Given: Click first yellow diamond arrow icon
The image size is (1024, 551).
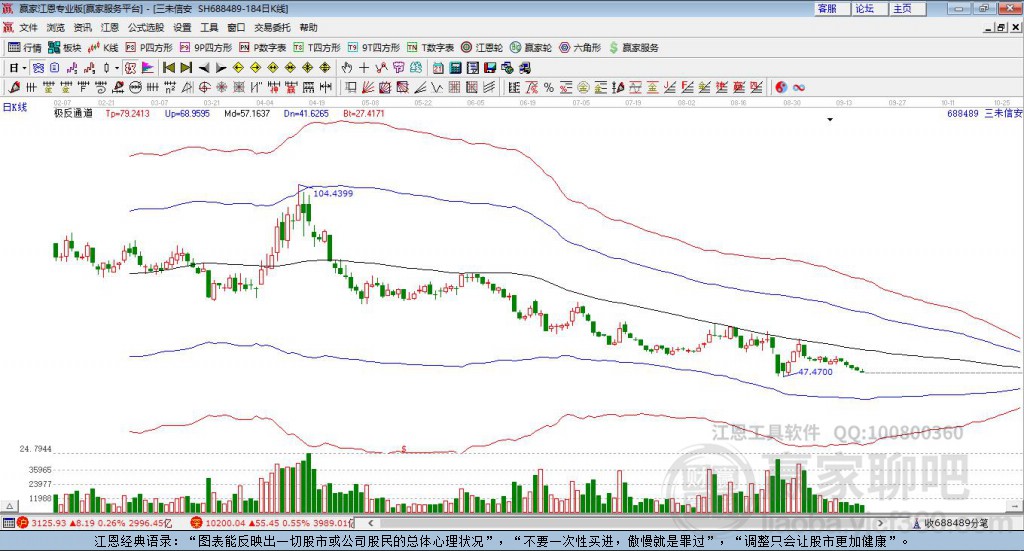Looking at the screenshot, I should 238,68.
